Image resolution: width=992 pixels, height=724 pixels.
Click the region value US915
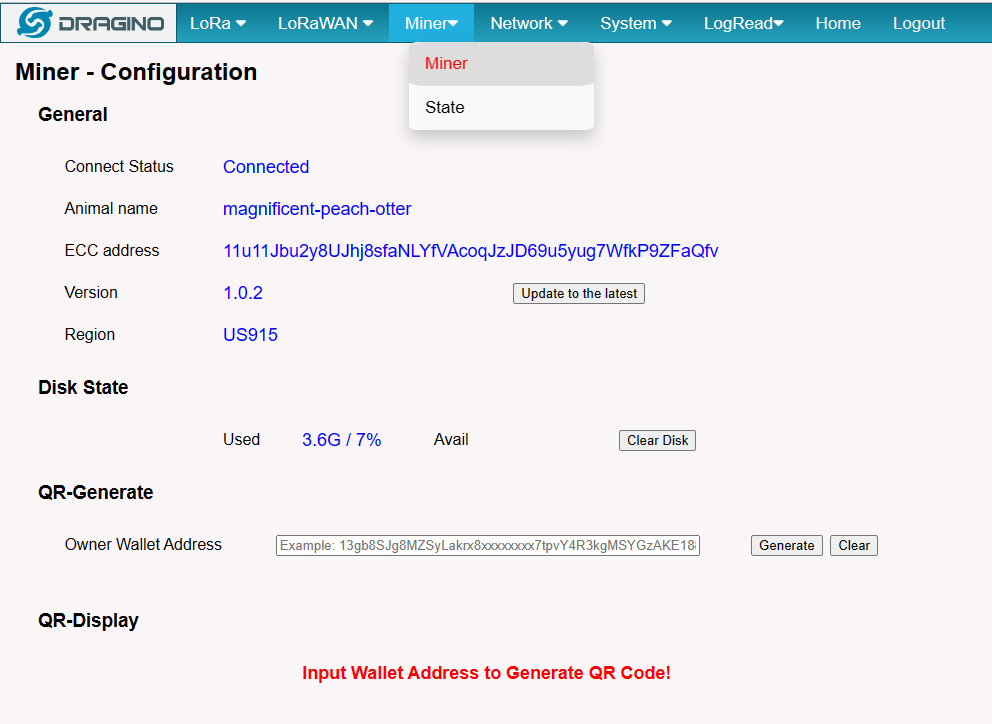[x=251, y=335]
